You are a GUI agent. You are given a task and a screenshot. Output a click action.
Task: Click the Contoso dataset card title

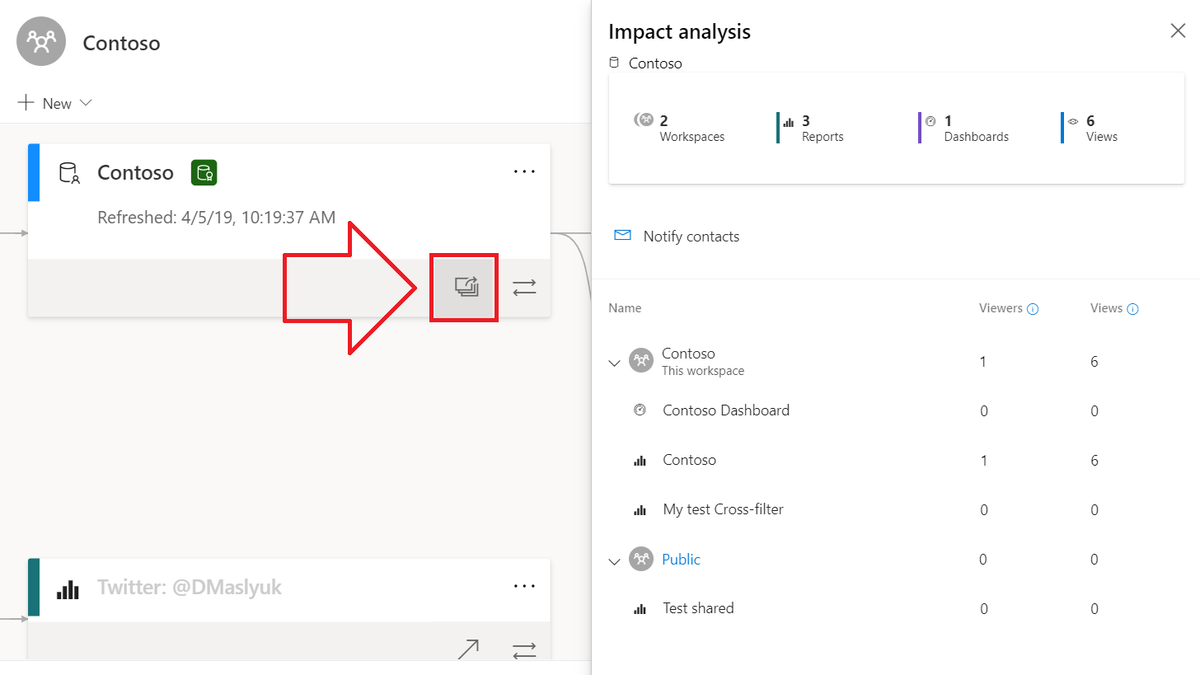(x=135, y=172)
